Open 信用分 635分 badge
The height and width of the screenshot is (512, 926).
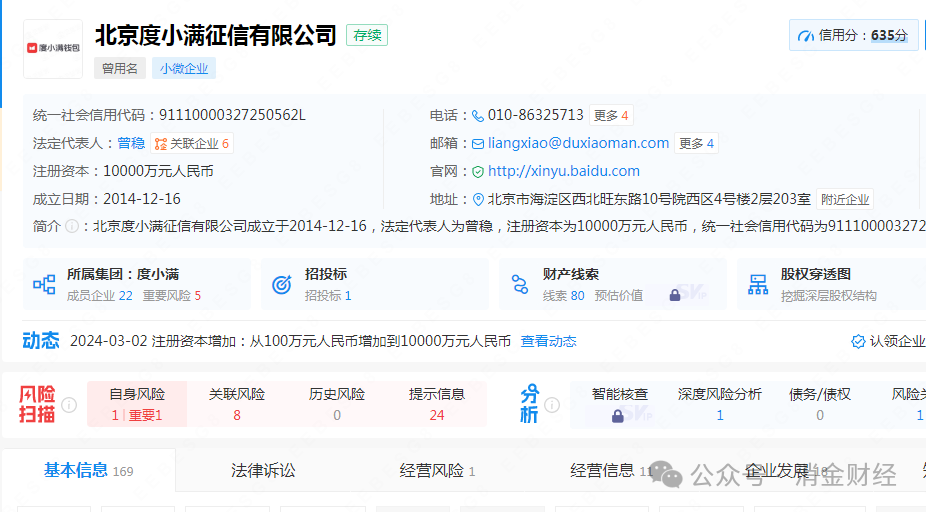pos(853,35)
